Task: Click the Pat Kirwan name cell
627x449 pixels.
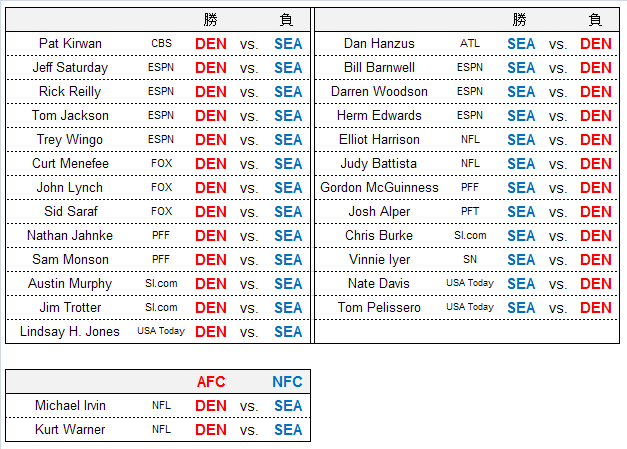Action: 70,44
